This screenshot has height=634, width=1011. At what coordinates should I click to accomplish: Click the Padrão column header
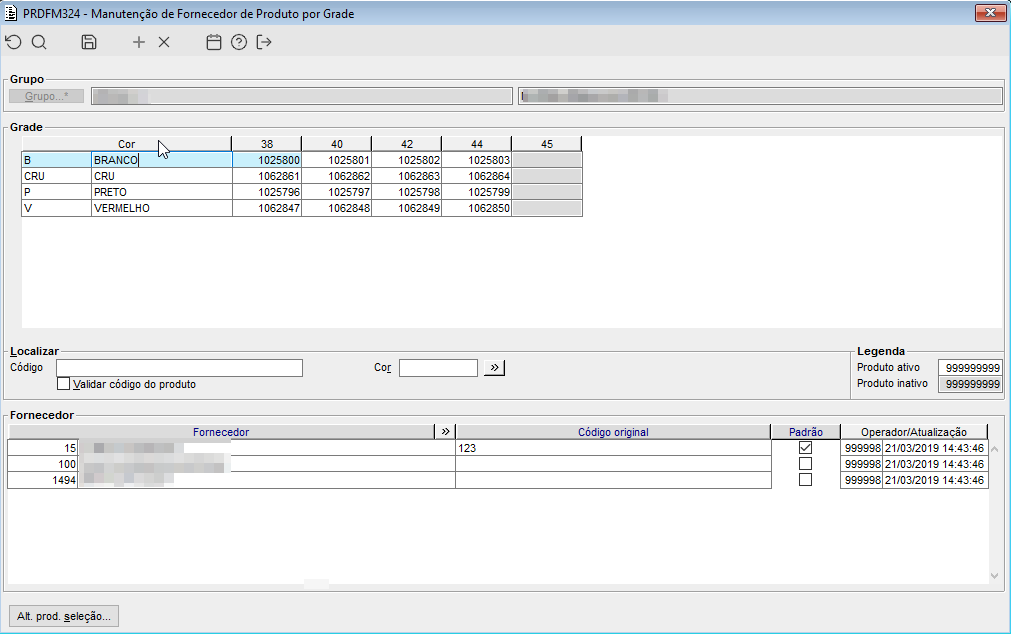point(805,431)
